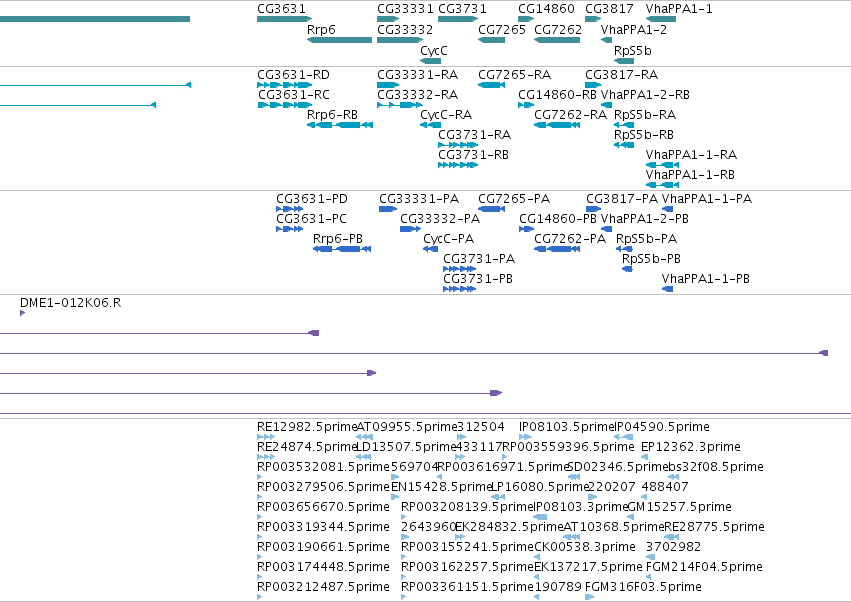The height and width of the screenshot is (602, 851).
Task: Open the VhaPPA1-1-PA protein feature
Action: [707, 199]
